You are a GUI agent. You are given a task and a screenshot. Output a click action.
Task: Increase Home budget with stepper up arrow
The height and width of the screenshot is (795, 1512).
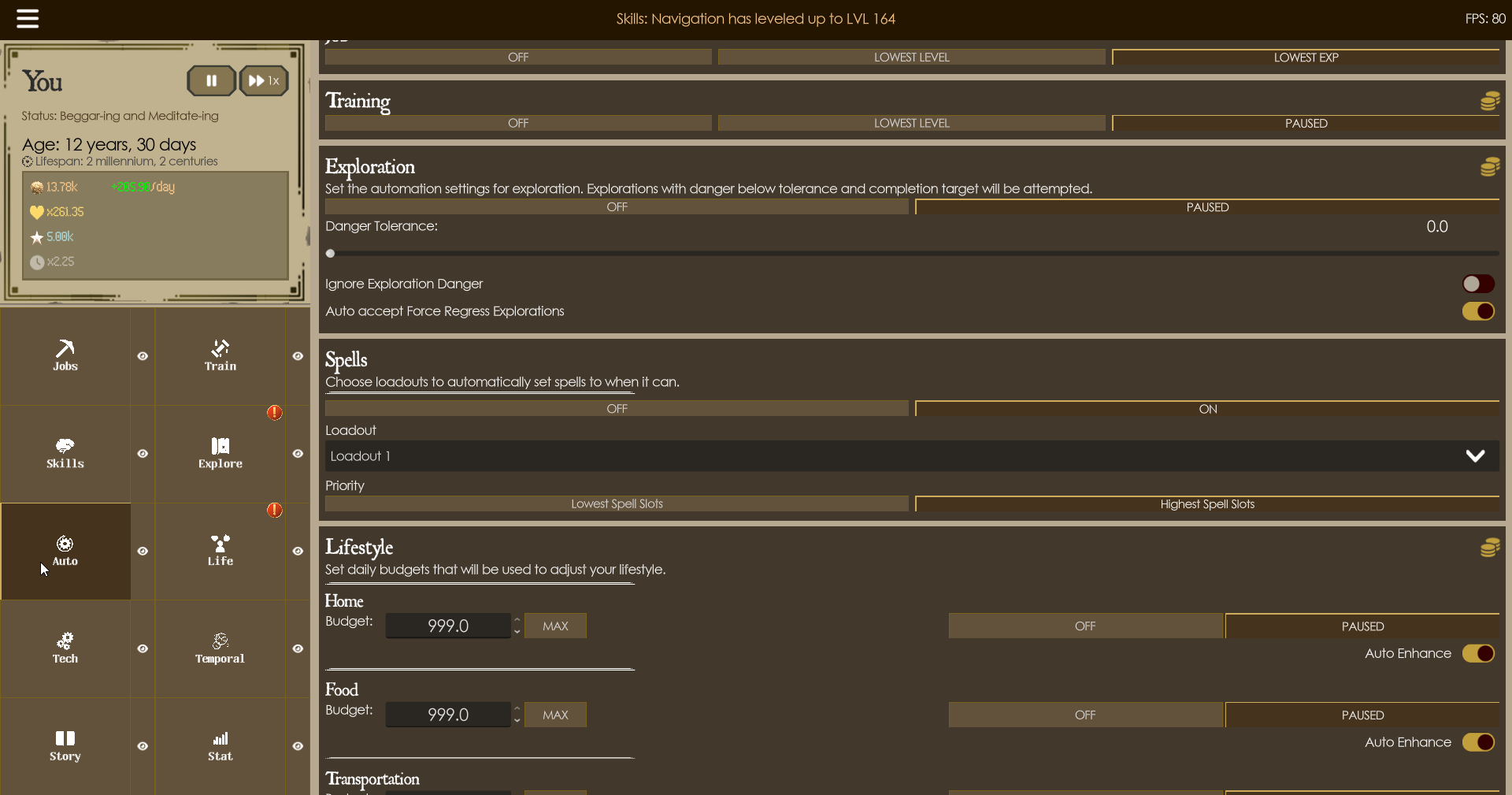pyautogui.click(x=517, y=621)
